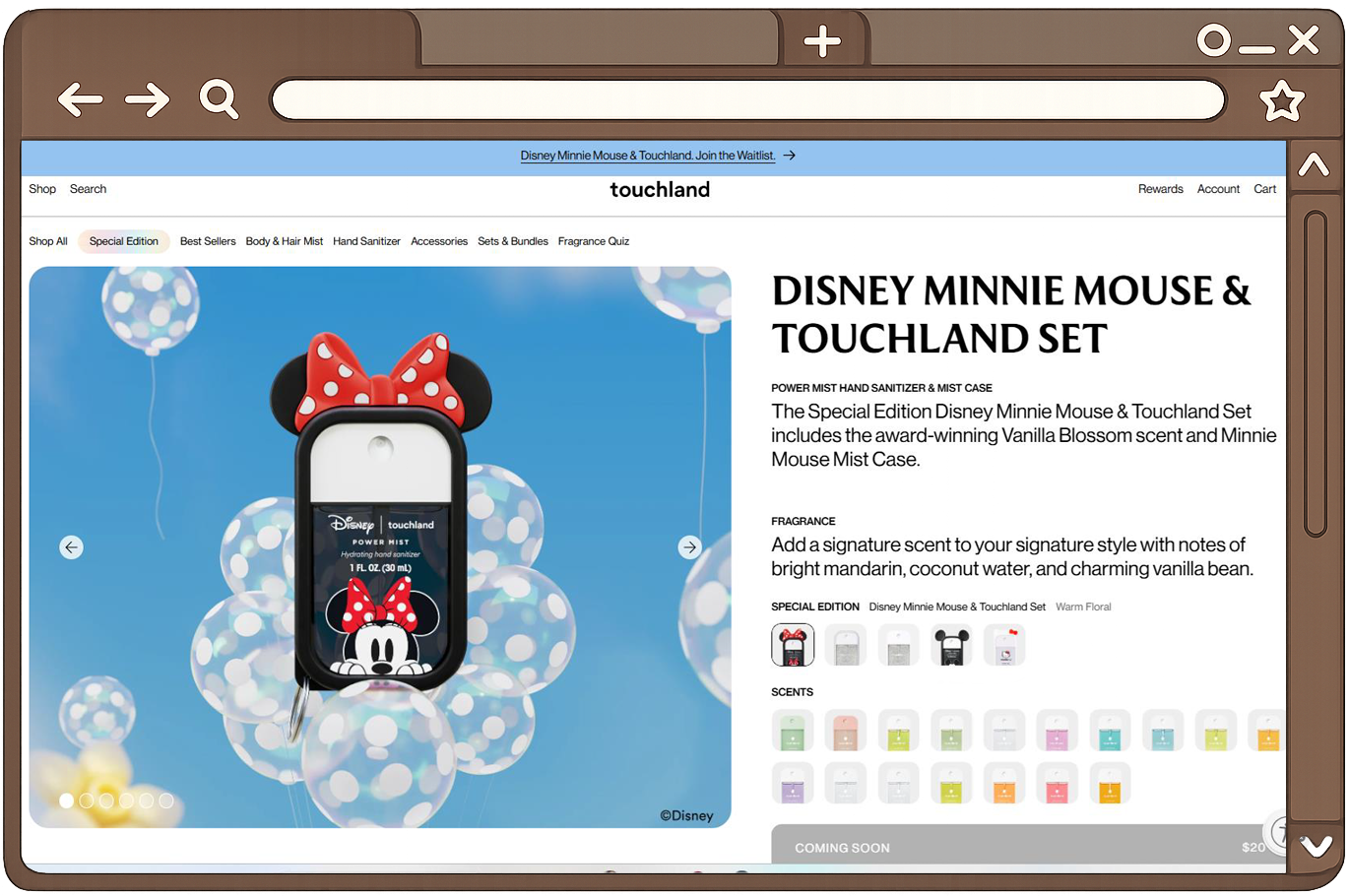Click the 'FRAGRANCE' section label
This screenshot has width=1349, height=896.
803,521
